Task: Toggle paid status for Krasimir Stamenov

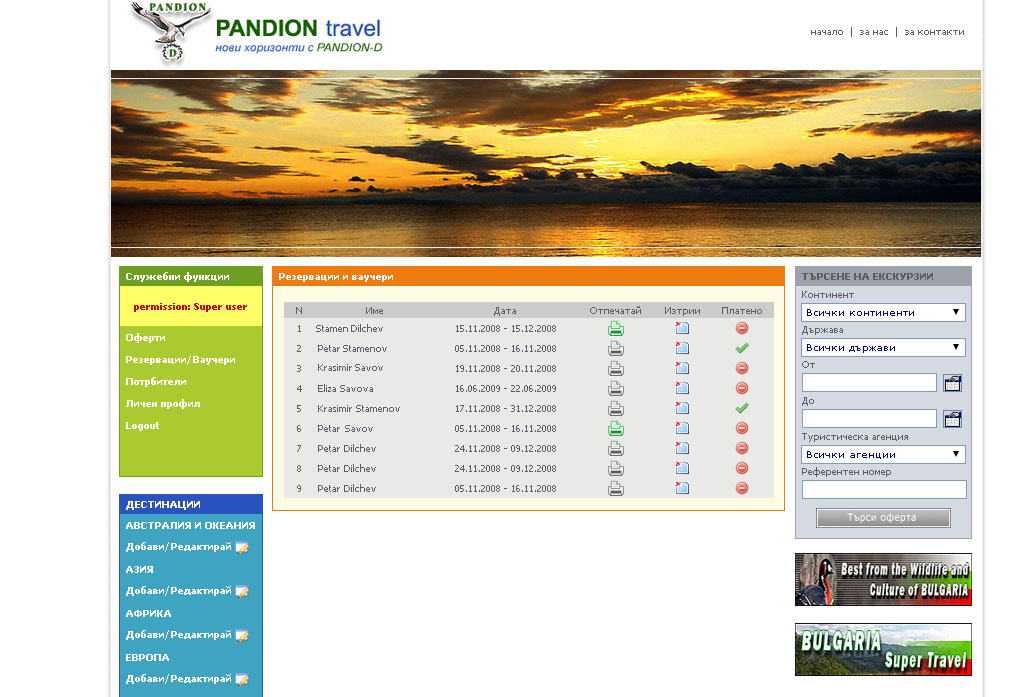Action: tap(741, 409)
